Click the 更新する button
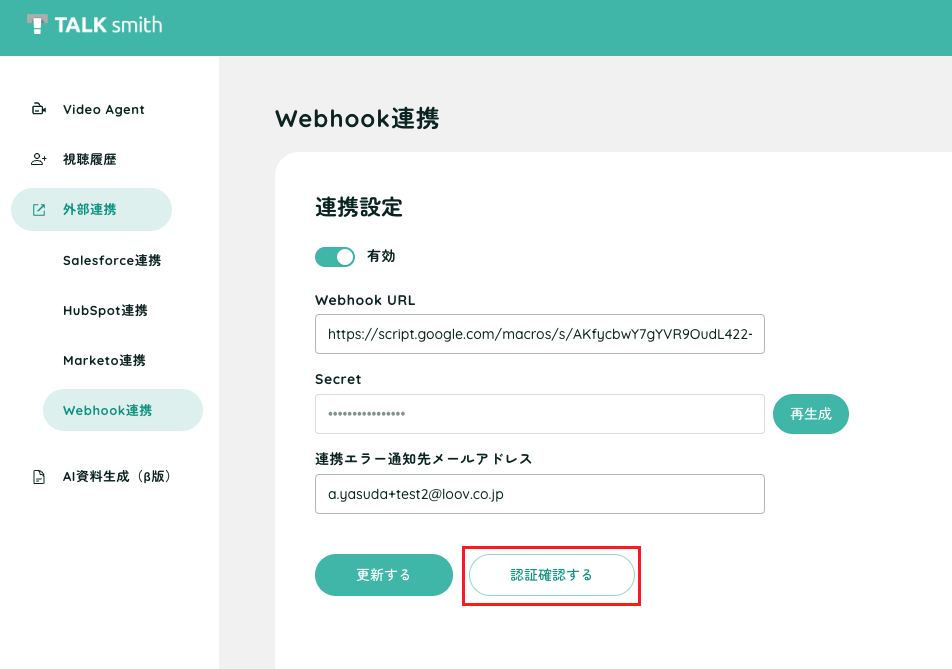 (384, 575)
